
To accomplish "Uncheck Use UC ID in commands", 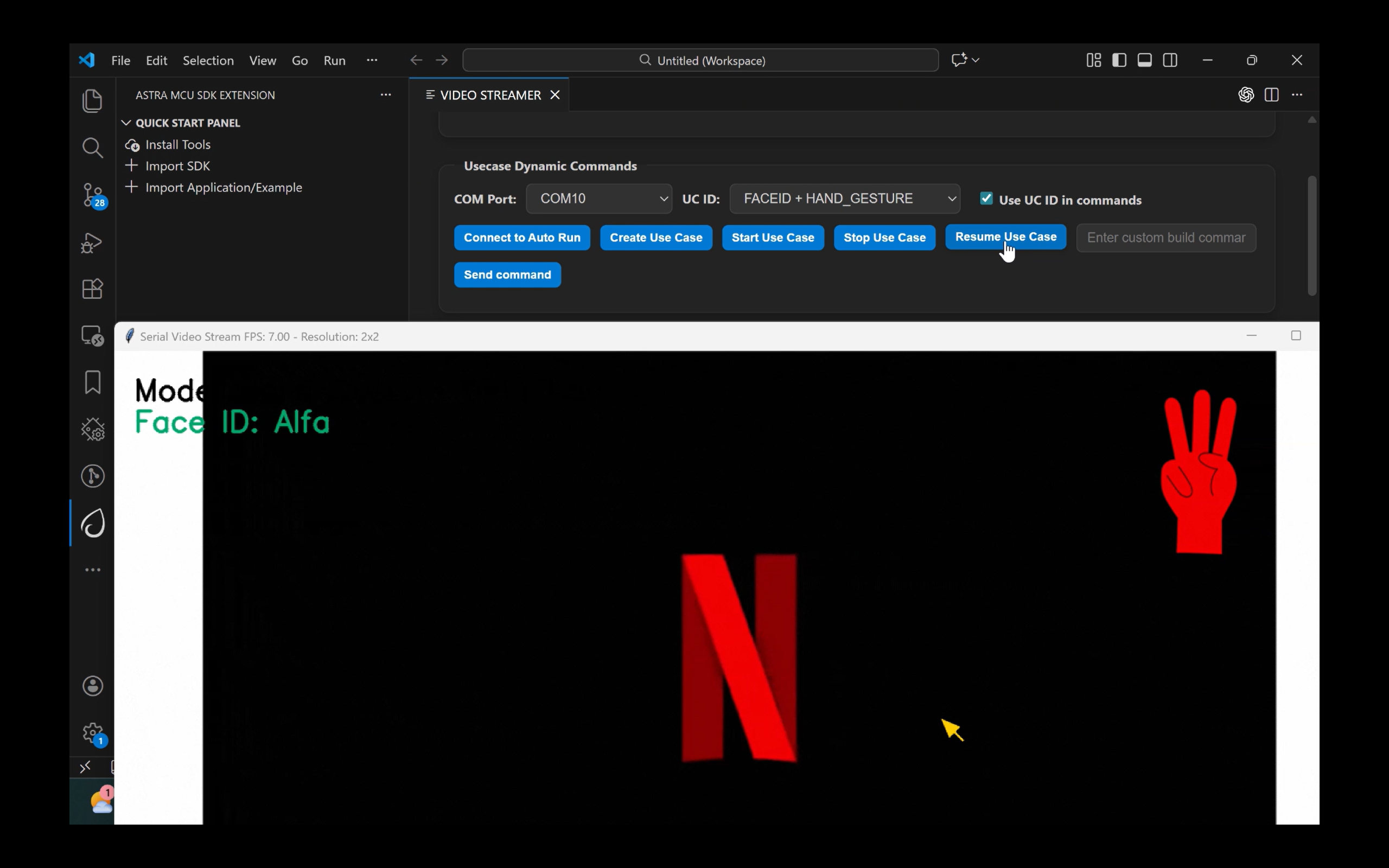I will [x=986, y=199].
